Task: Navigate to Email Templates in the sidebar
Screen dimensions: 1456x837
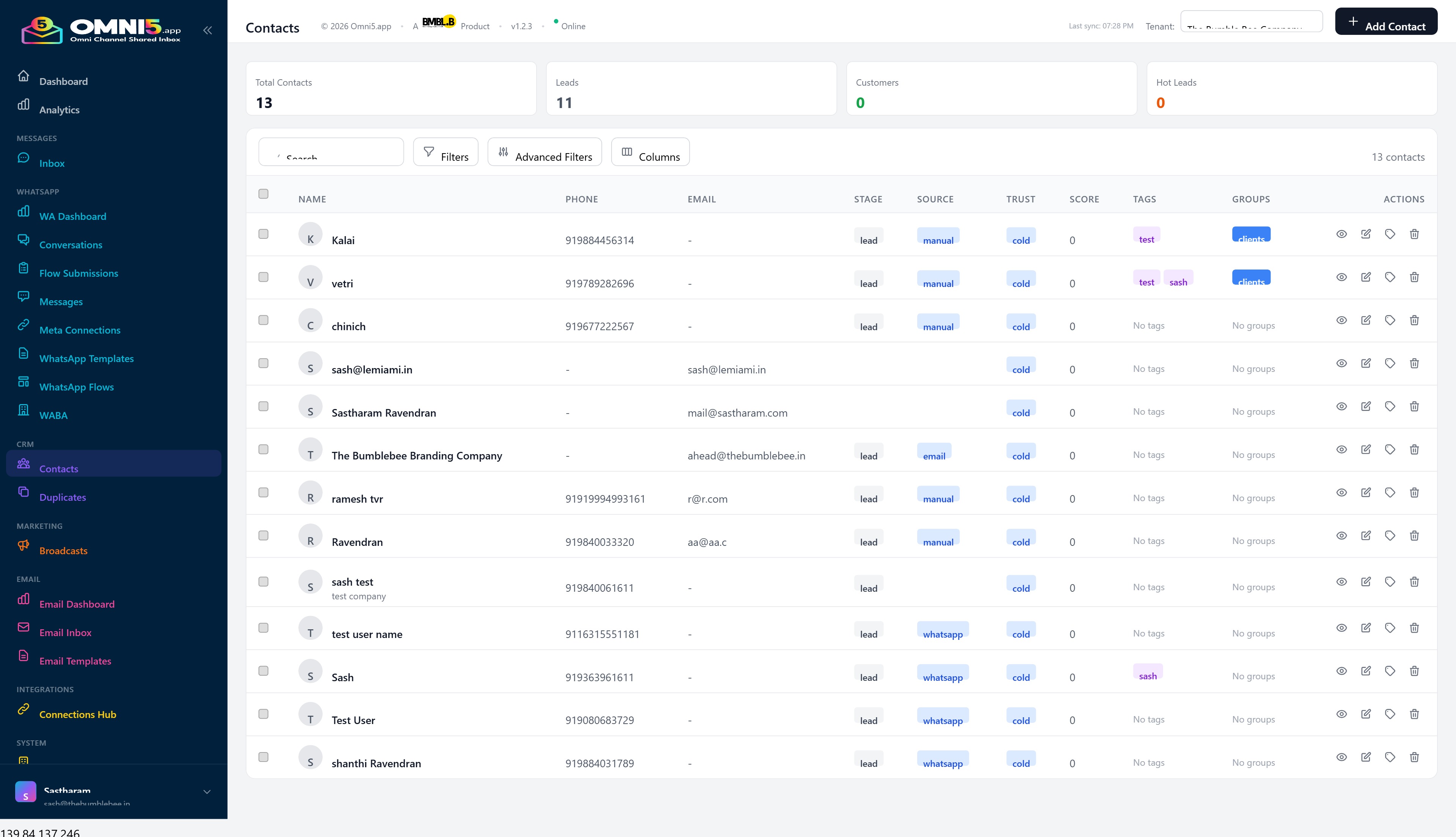Action: [75, 660]
